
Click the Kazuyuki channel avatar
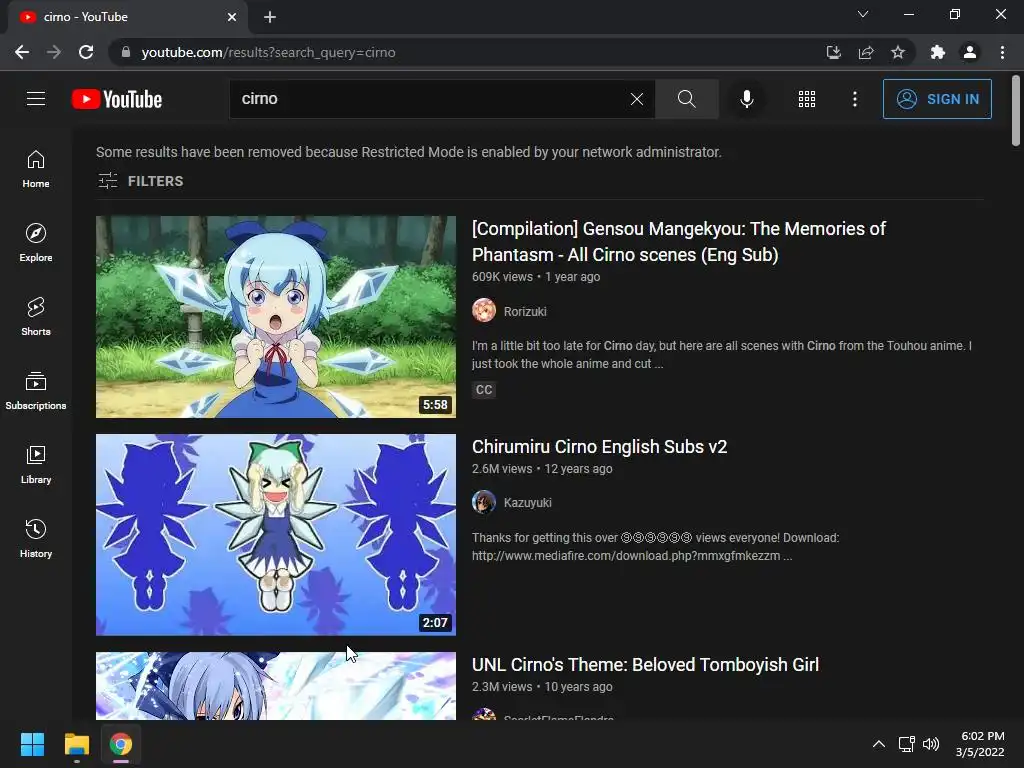click(484, 502)
